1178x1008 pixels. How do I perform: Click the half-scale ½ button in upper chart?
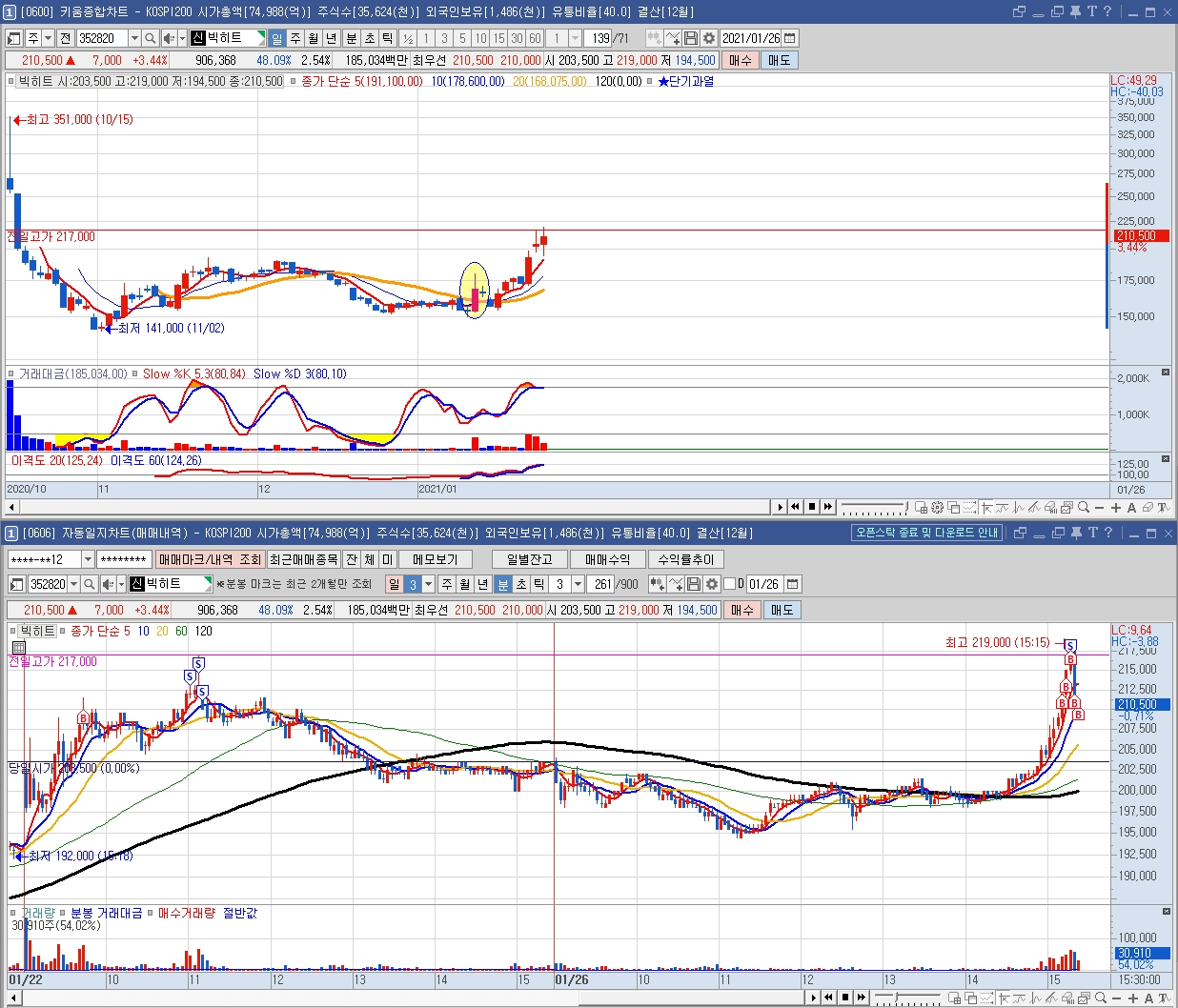pos(408,38)
